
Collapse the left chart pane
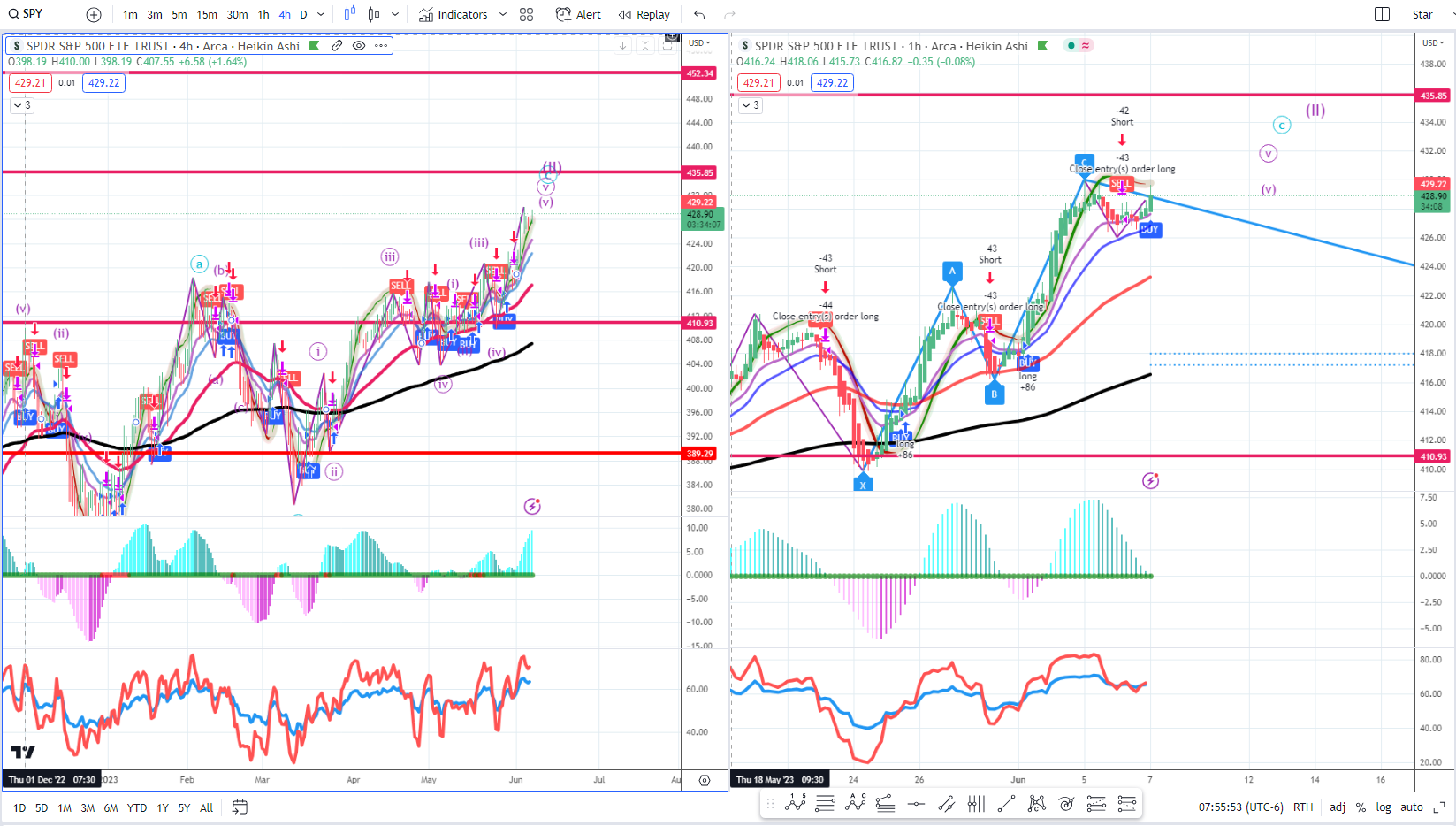click(645, 45)
